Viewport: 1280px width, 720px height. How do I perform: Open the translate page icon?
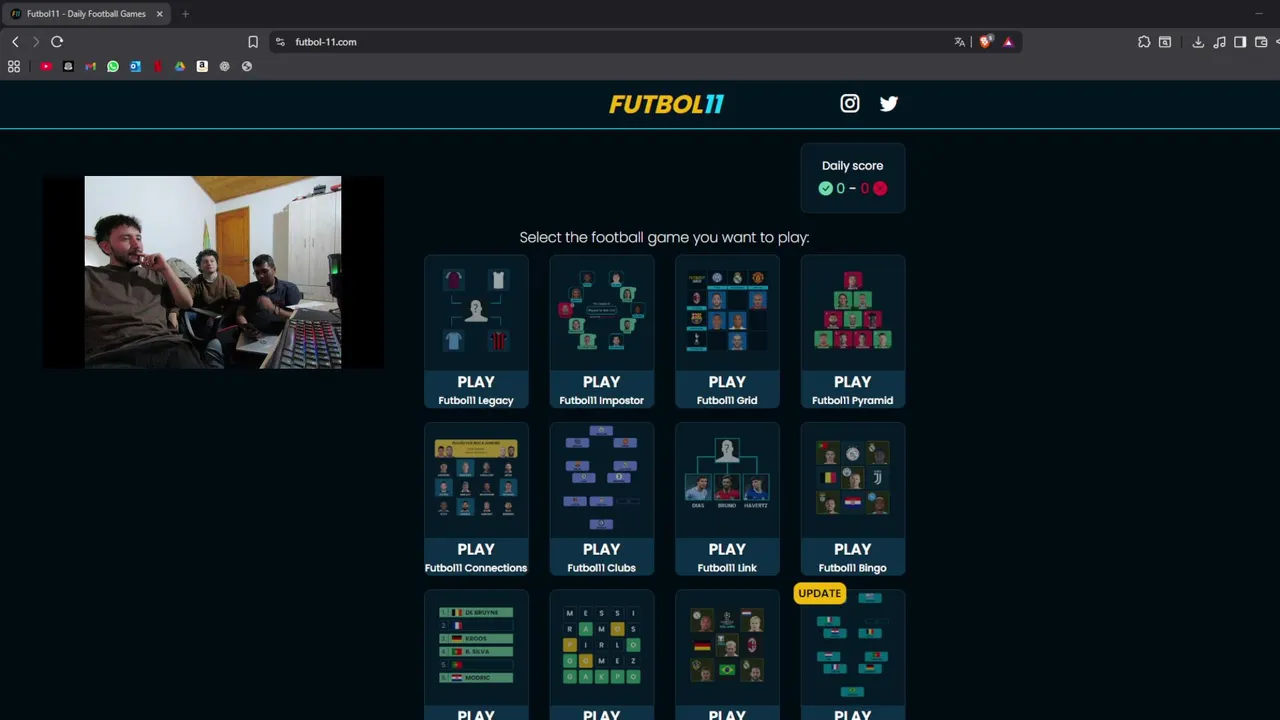point(960,42)
